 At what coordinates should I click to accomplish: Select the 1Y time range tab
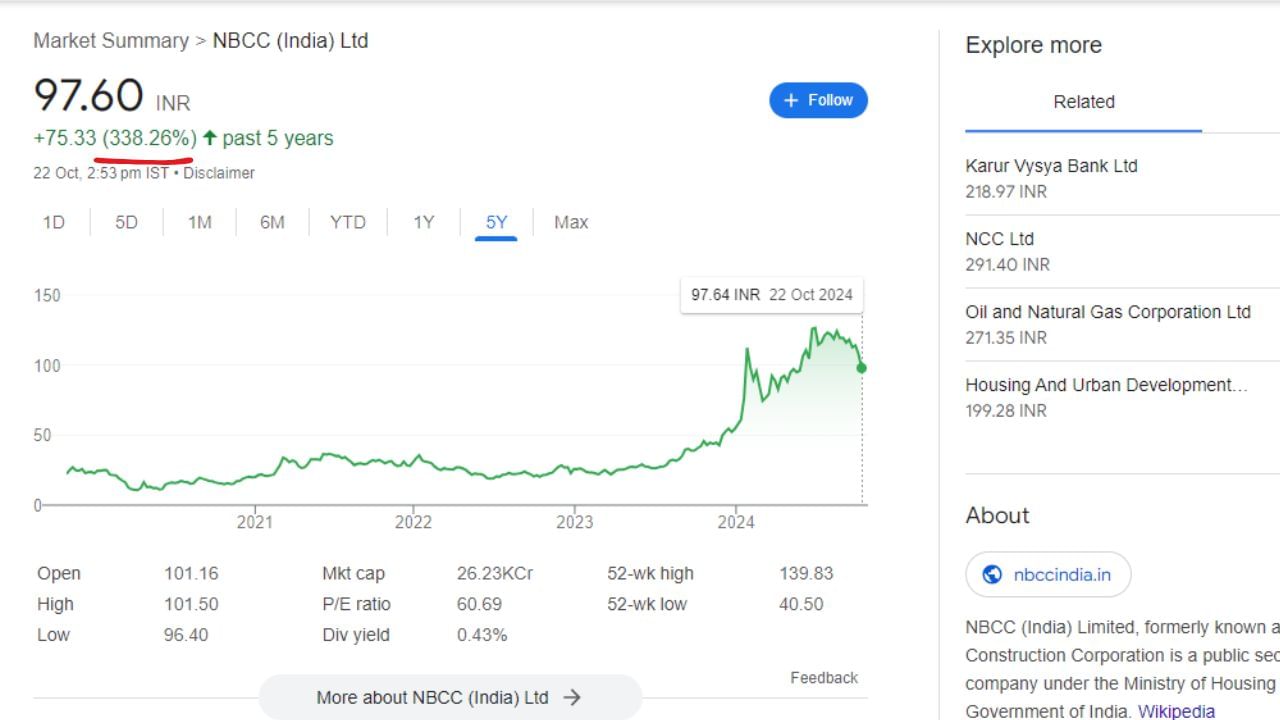click(424, 222)
